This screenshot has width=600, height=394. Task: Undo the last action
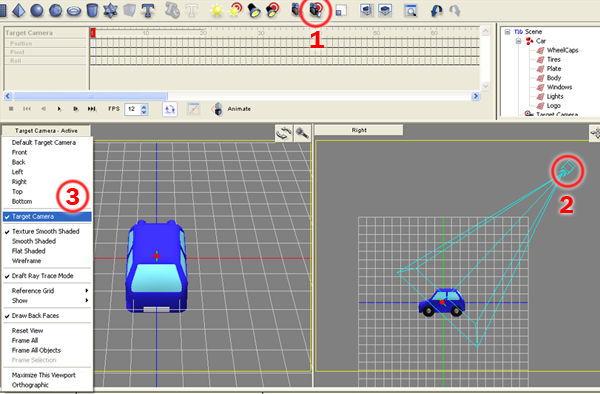click(436, 11)
